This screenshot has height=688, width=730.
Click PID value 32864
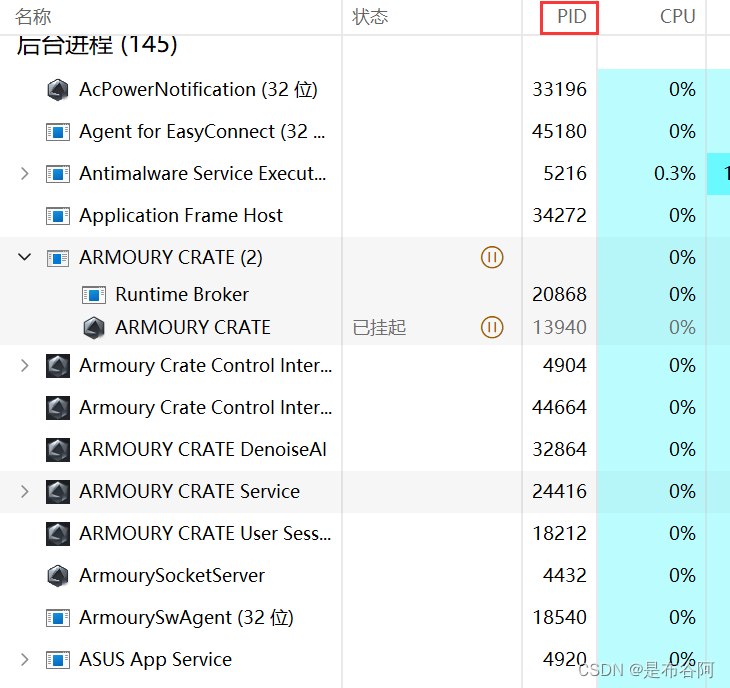tap(559, 450)
